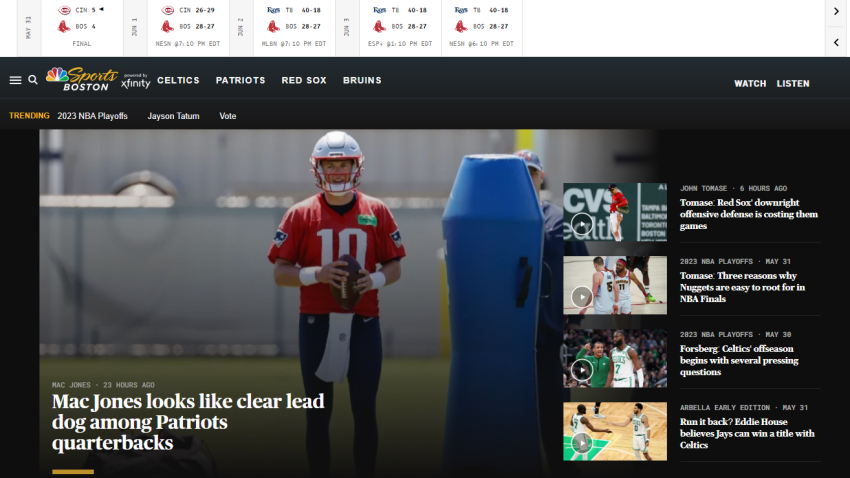Screen dimensions: 850x478
Task: Open the Red Sox section
Action: (304, 80)
